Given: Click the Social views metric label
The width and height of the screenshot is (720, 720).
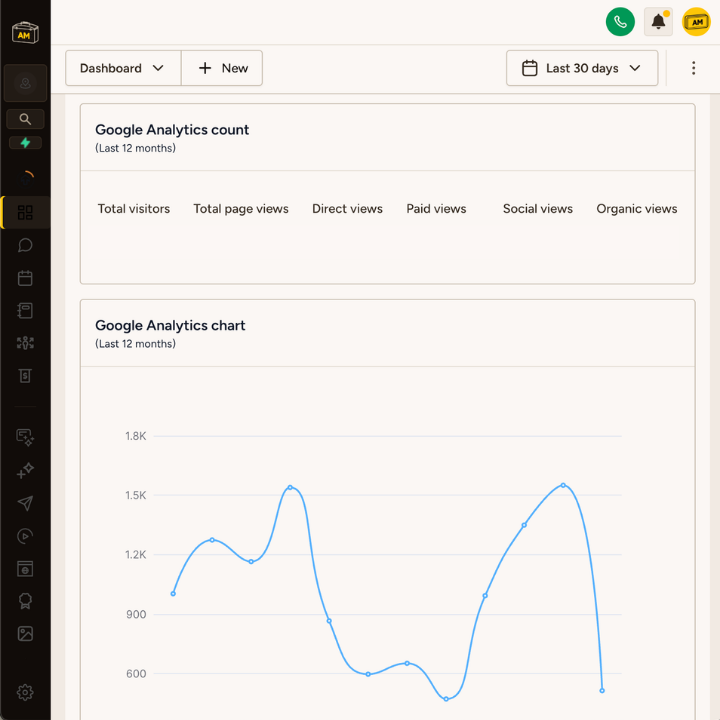Looking at the screenshot, I should 538,209.
